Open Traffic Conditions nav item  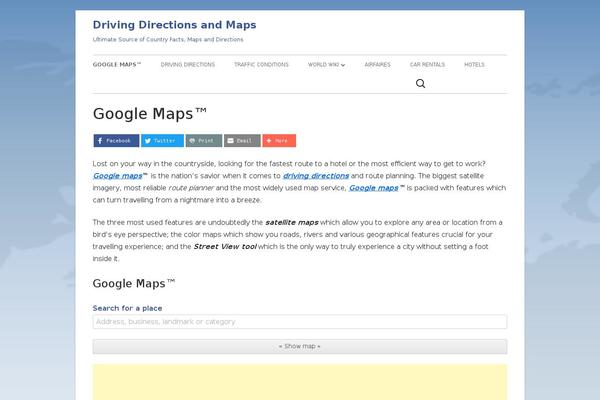click(x=261, y=65)
